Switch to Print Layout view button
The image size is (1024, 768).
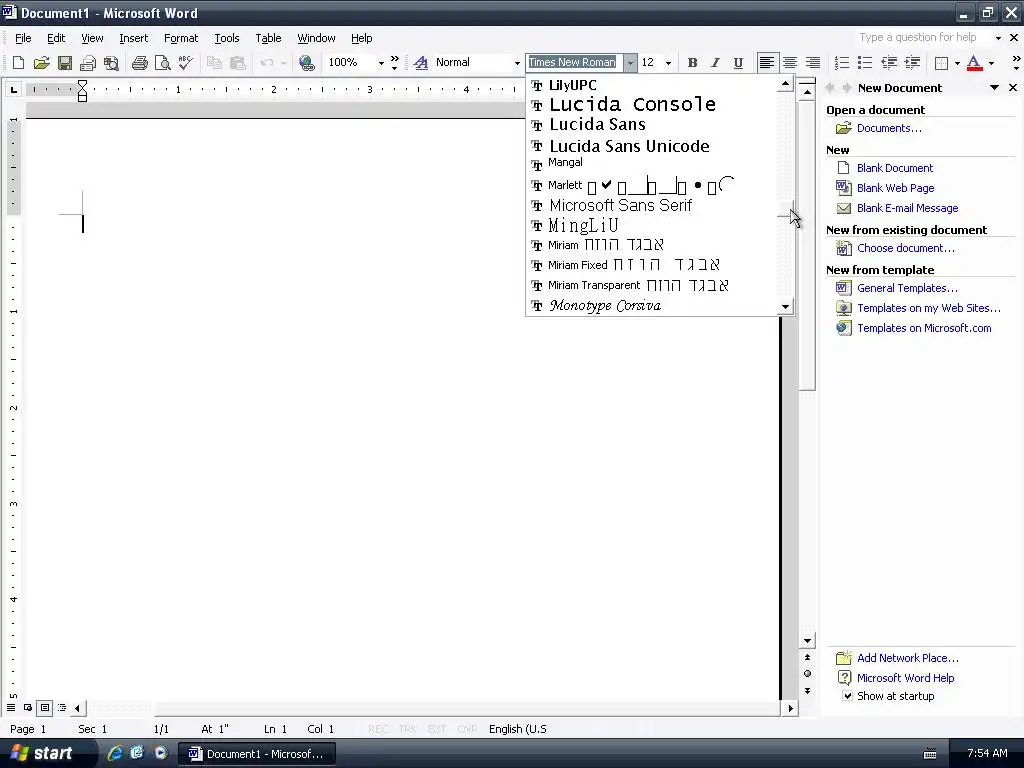[x=44, y=707]
